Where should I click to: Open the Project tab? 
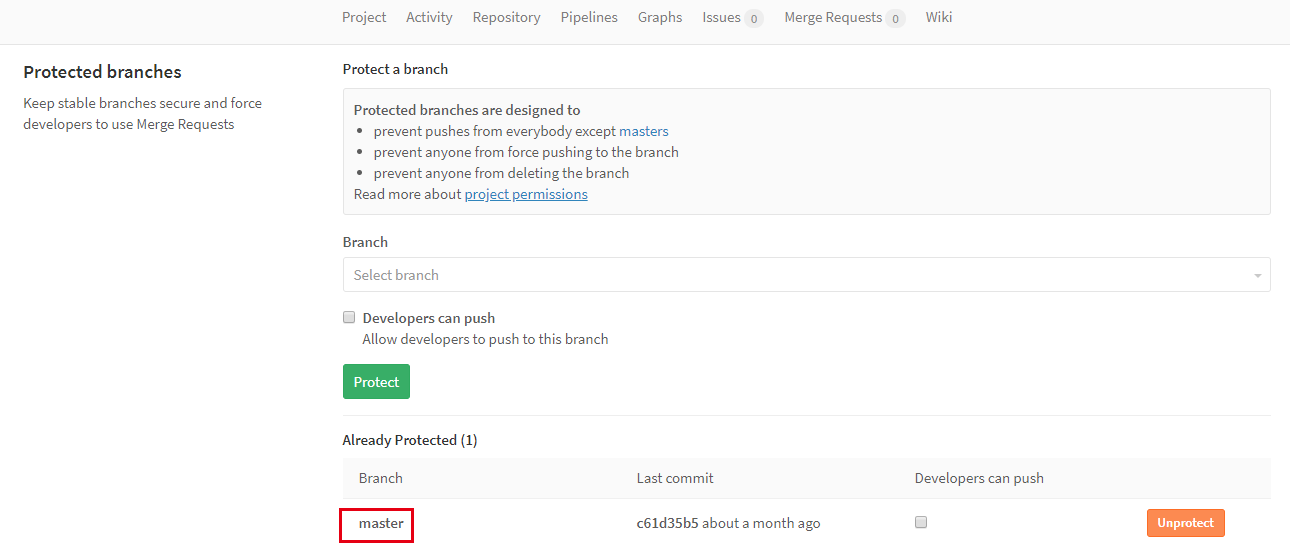pos(364,17)
